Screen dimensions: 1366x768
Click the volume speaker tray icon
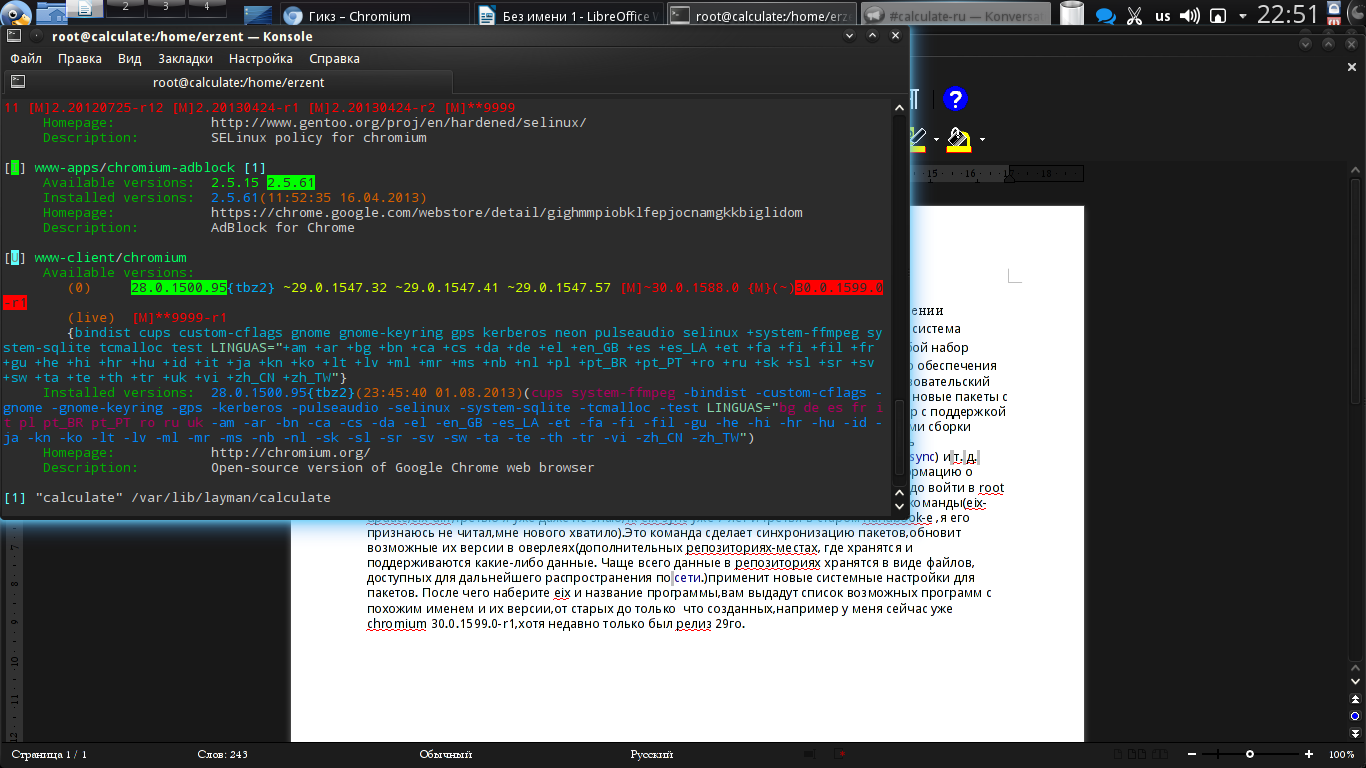coord(1189,15)
